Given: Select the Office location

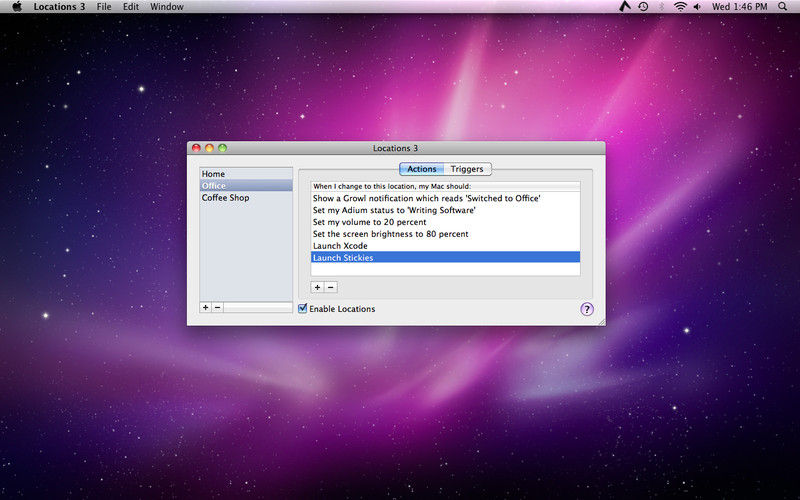Looking at the screenshot, I should [x=246, y=186].
